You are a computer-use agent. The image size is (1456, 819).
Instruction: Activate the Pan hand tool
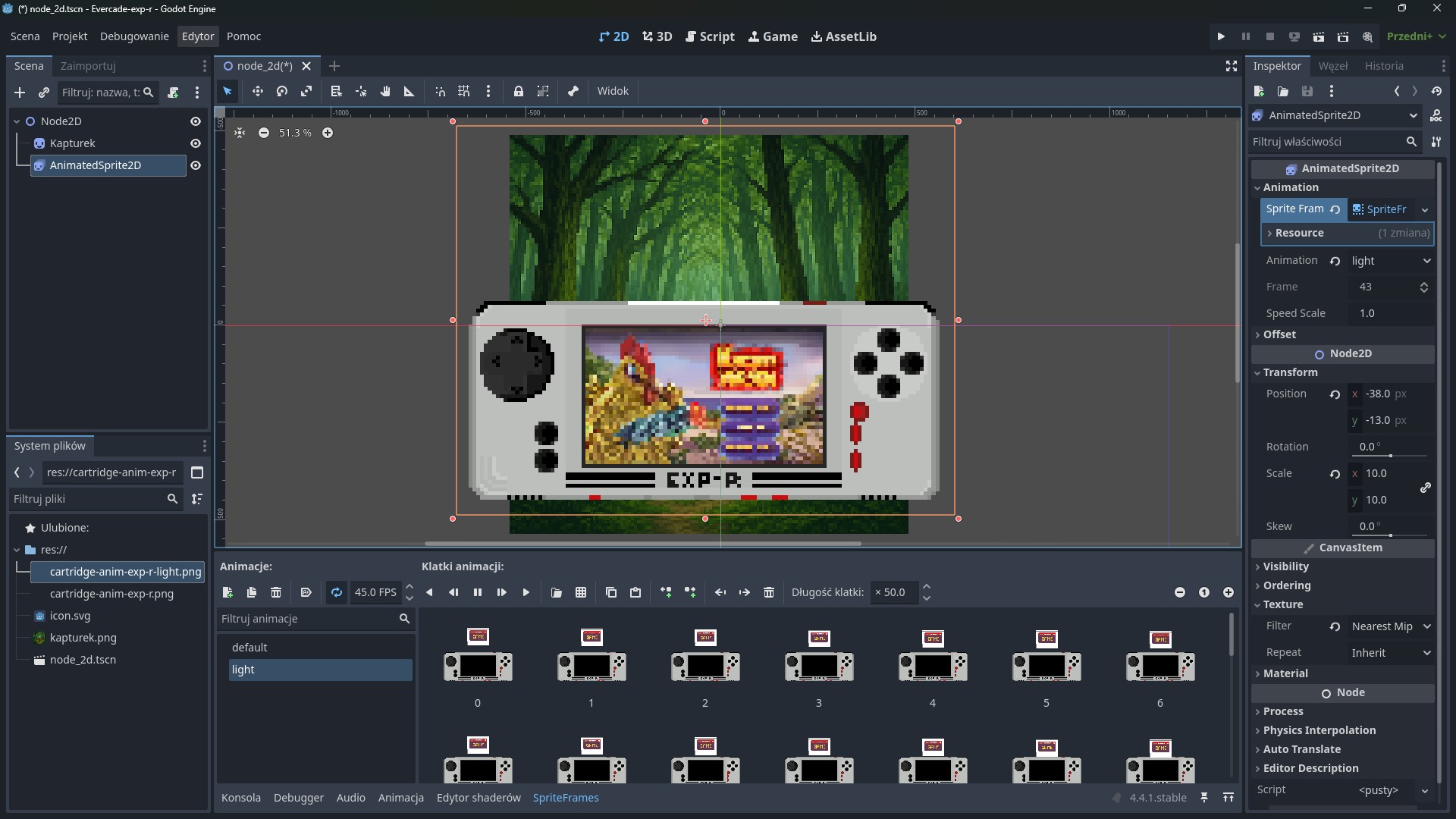tap(385, 91)
